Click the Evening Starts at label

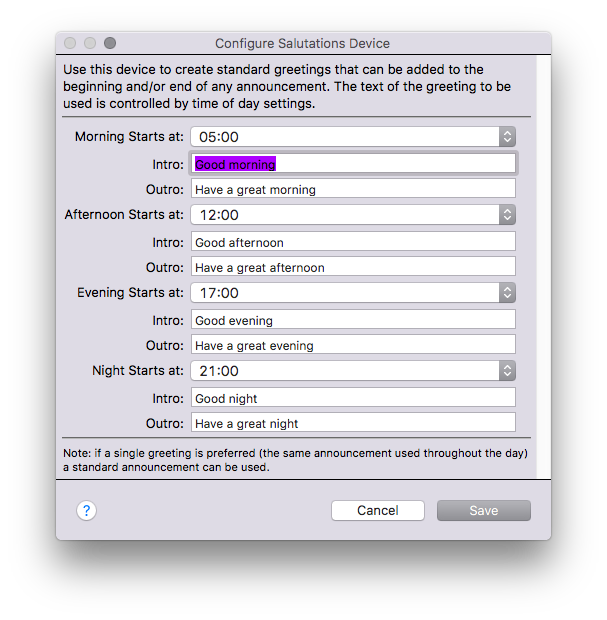point(130,292)
